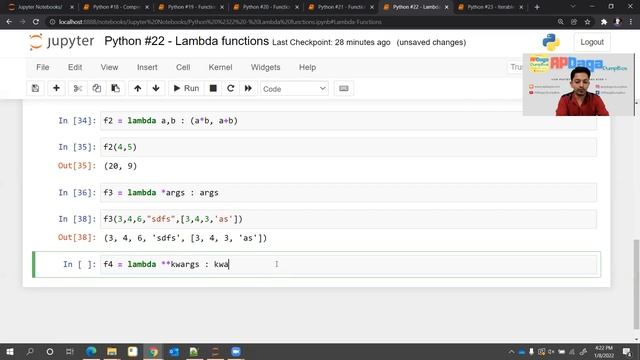Move the selected cell down
640x360 pixels.
coord(156,89)
